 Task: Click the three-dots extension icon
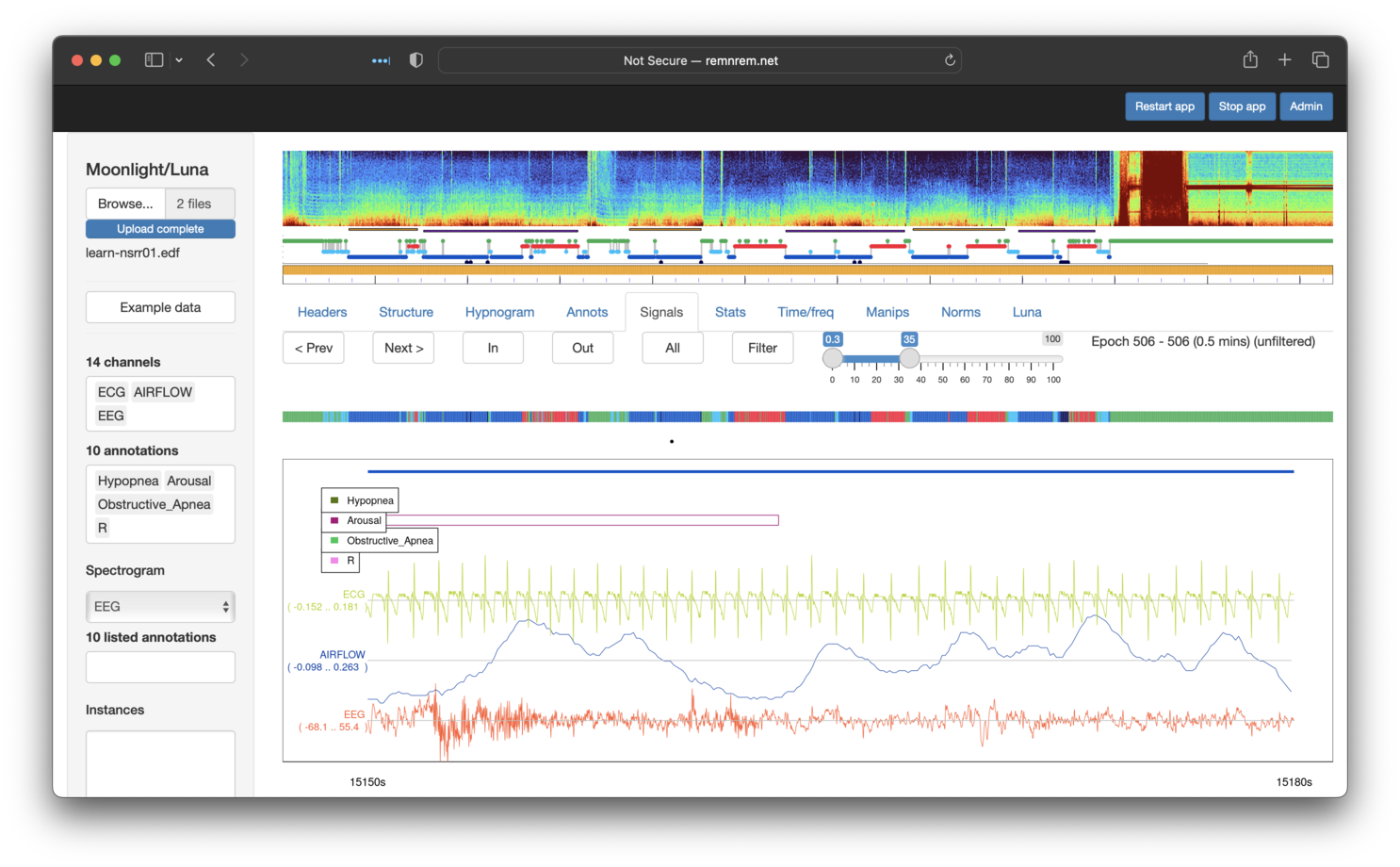tap(381, 60)
